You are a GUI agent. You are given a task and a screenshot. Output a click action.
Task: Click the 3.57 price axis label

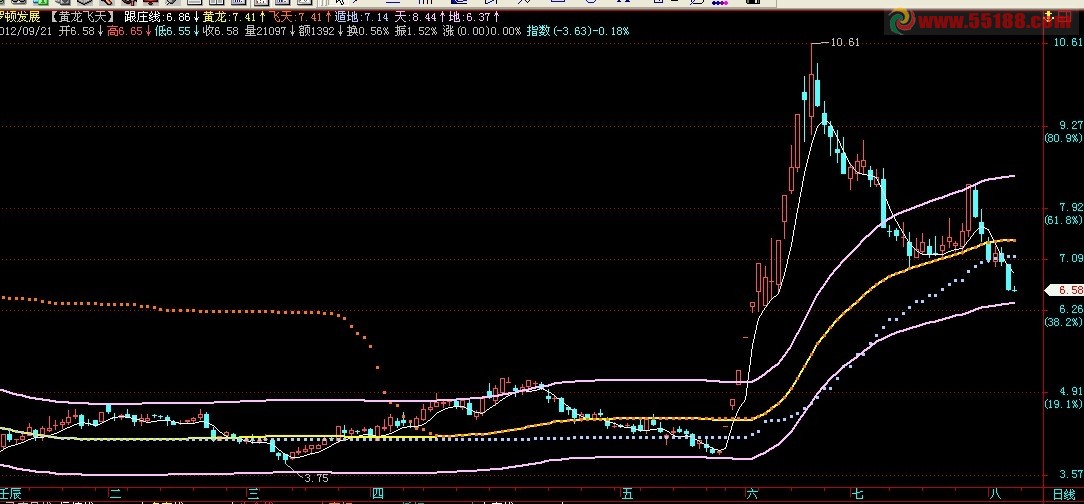coord(1071,474)
